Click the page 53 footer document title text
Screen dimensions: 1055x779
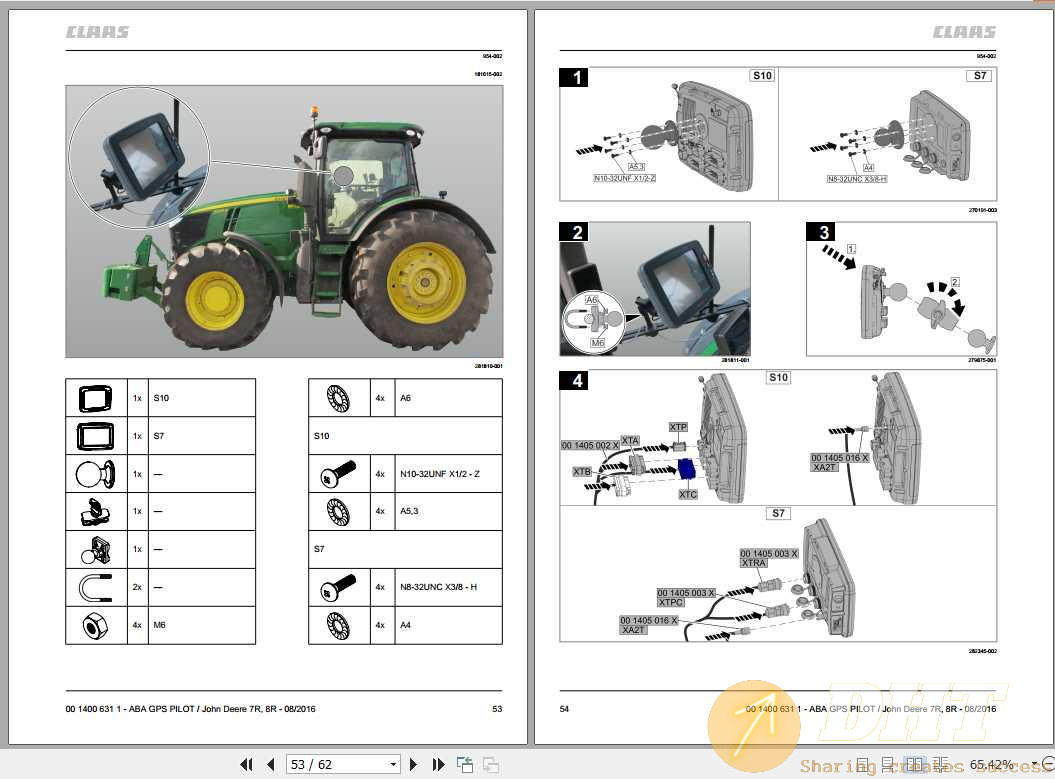point(190,709)
